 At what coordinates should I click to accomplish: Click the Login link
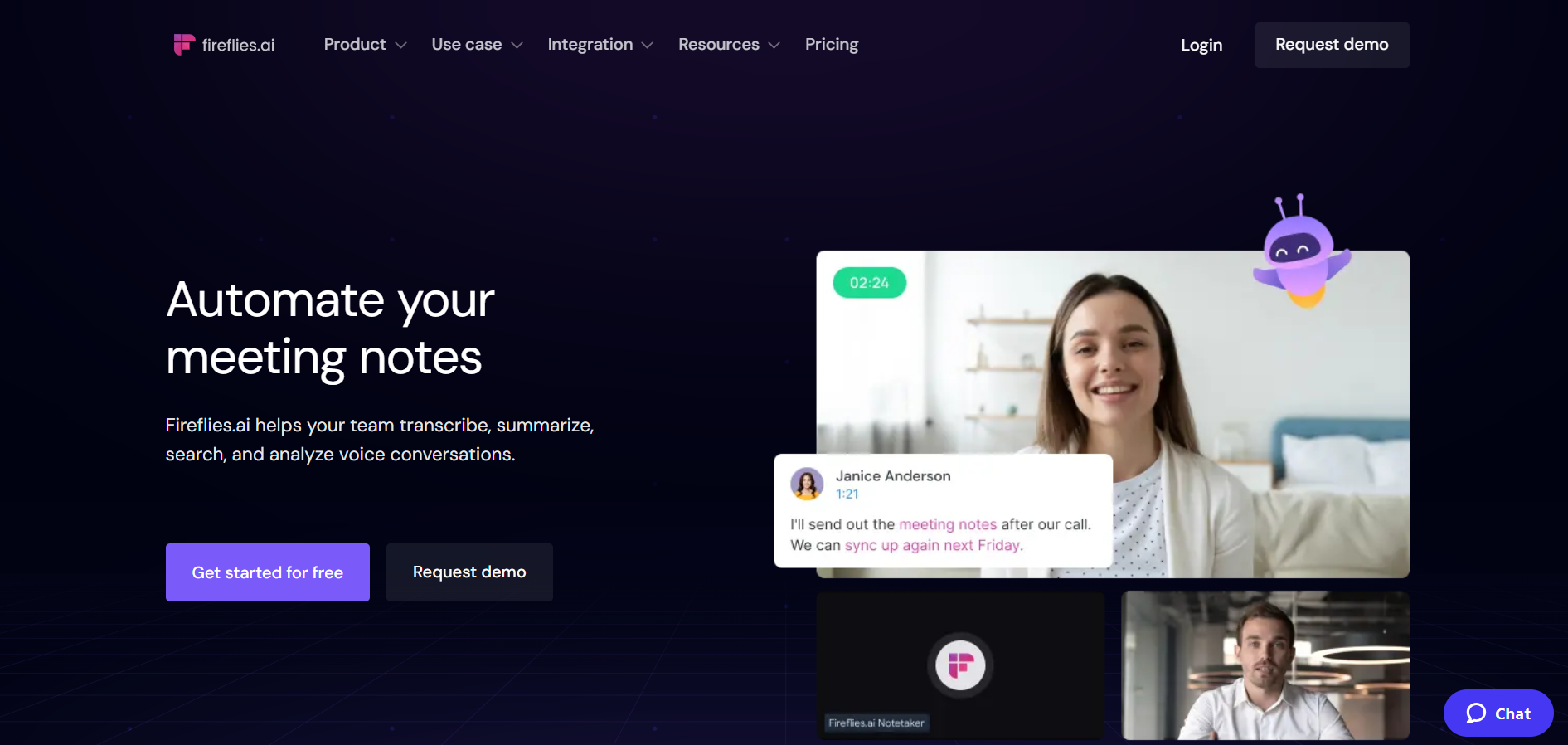[1201, 45]
